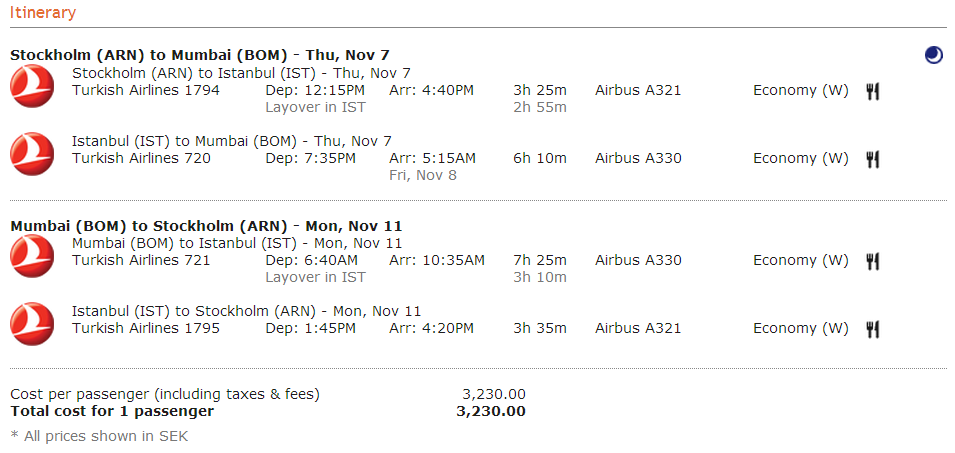955x453 pixels.
Task: Click meal icon on Istanbul to Mumbai flight
Action: tap(873, 160)
